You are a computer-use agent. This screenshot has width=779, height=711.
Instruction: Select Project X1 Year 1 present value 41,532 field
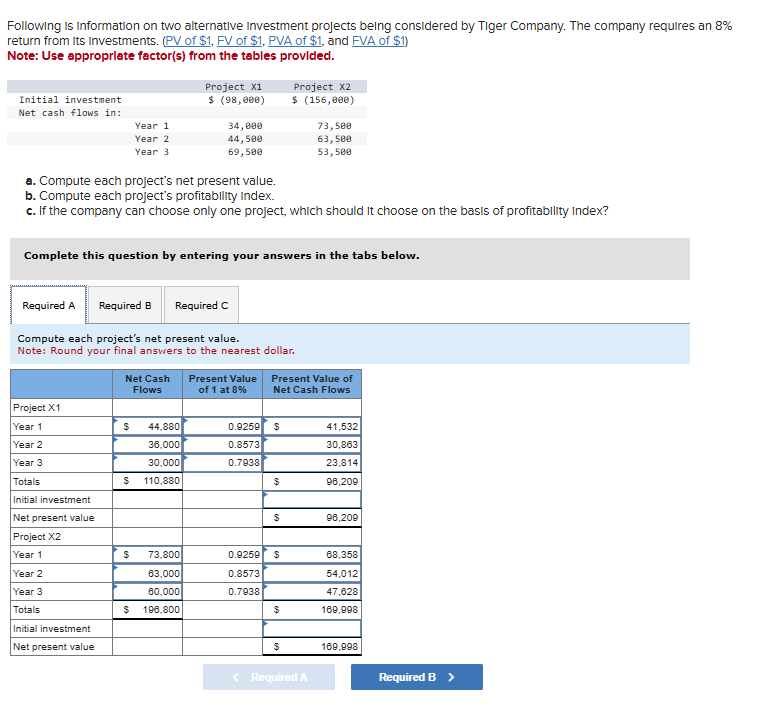[x=312, y=426]
